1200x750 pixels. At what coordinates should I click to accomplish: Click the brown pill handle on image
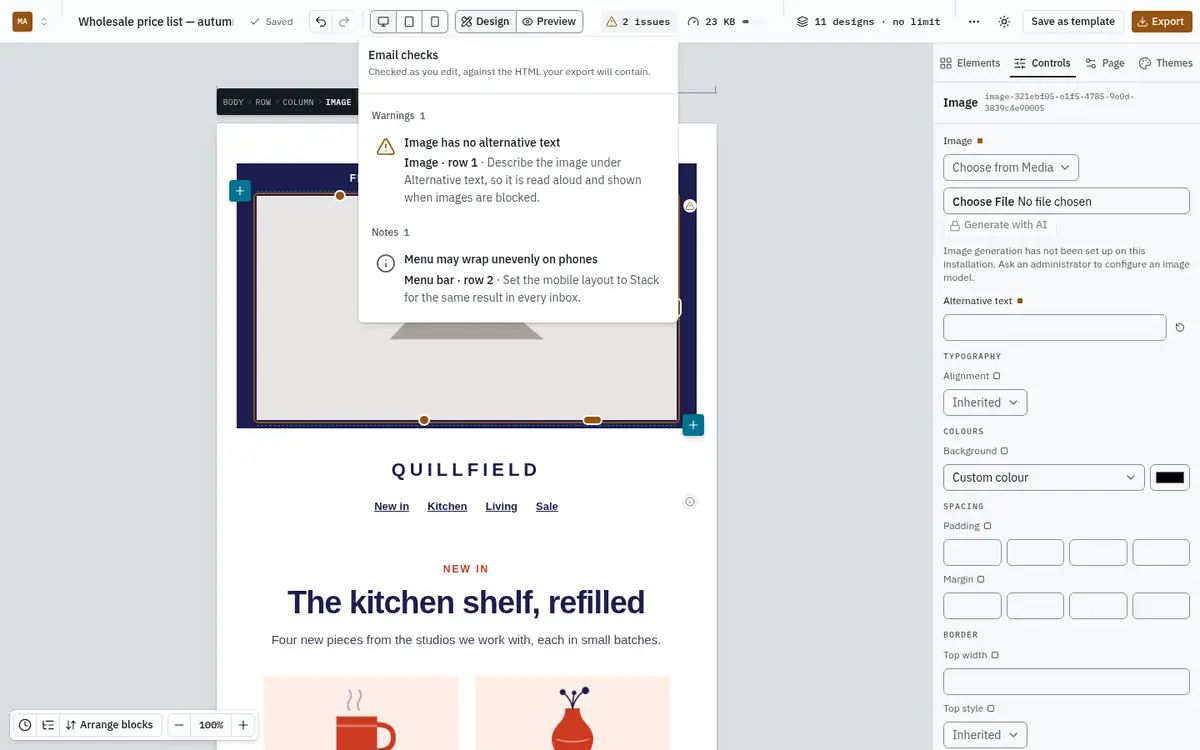click(x=592, y=420)
